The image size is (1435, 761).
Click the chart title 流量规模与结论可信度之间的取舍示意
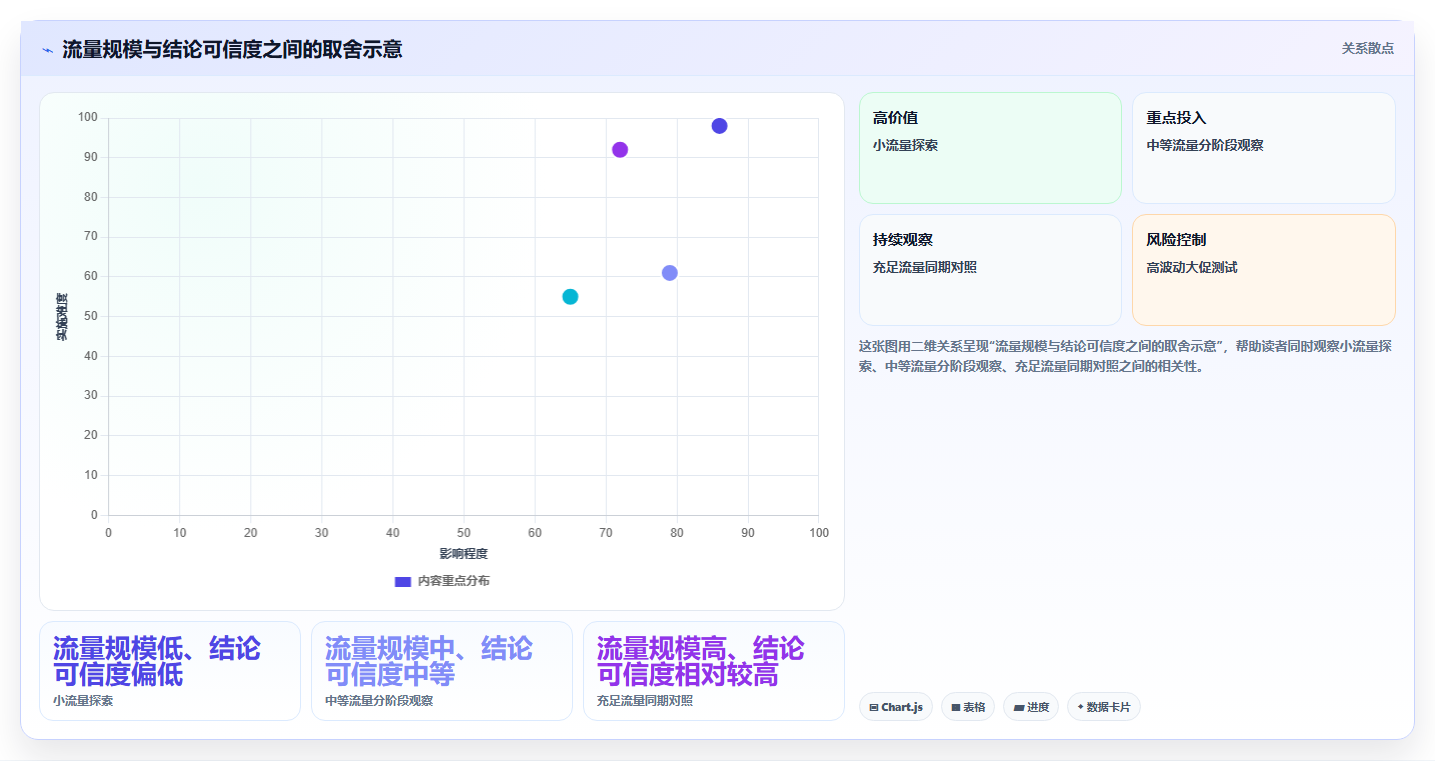coord(232,49)
